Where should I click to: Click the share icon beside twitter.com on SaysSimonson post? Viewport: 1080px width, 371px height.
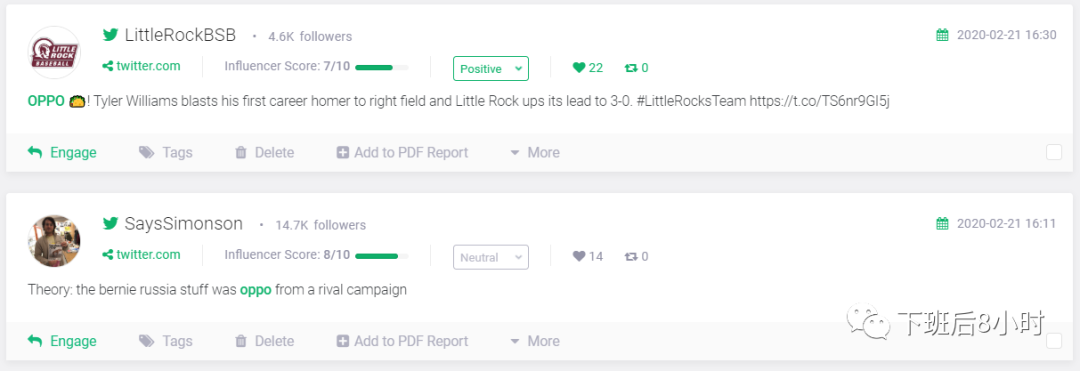click(x=107, y=255)
